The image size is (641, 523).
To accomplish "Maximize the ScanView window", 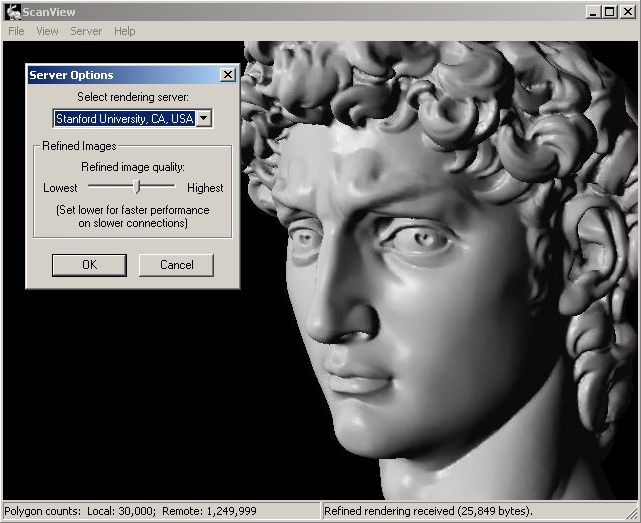I will click(x=609, y=12).
